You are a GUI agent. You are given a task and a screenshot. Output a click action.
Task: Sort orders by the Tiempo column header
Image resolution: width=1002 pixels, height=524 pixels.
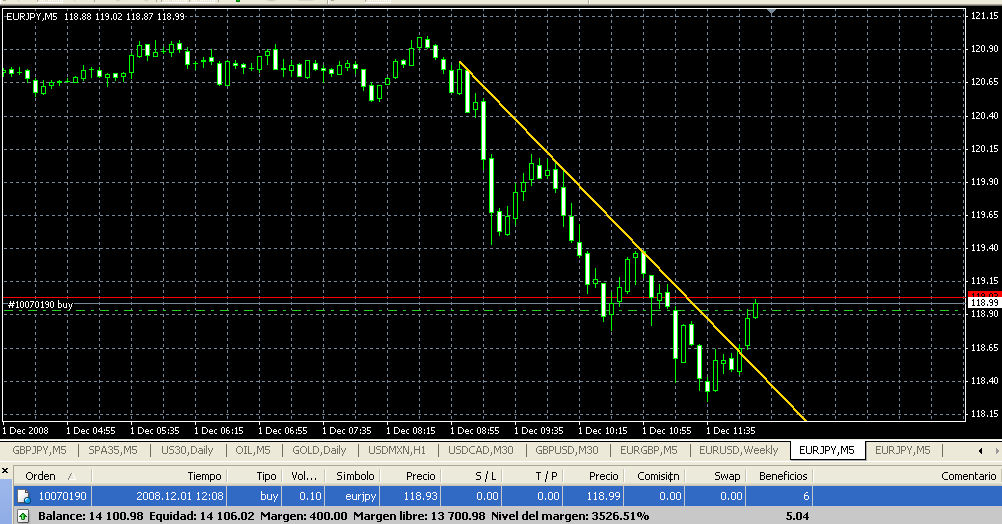coord(160,476)
